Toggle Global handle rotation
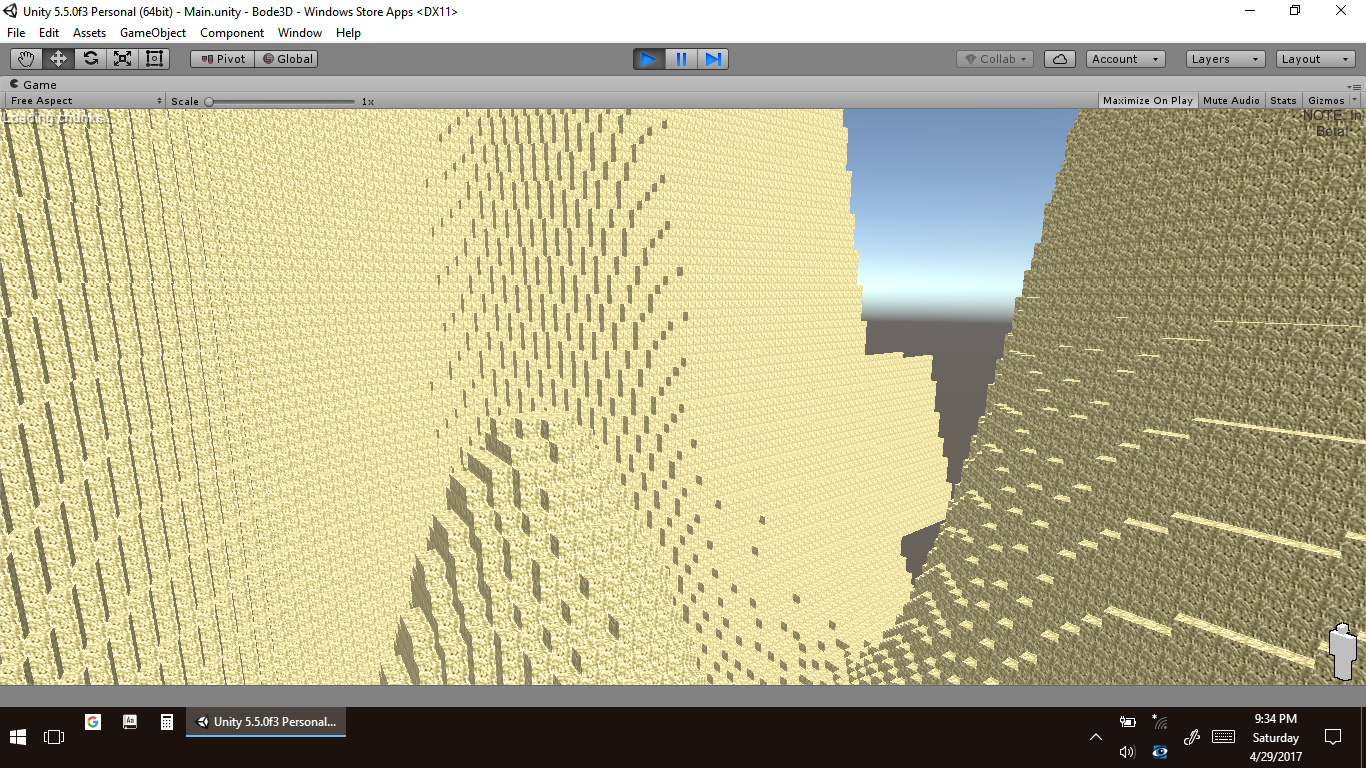1366x768 pixels. pos(288,59)
